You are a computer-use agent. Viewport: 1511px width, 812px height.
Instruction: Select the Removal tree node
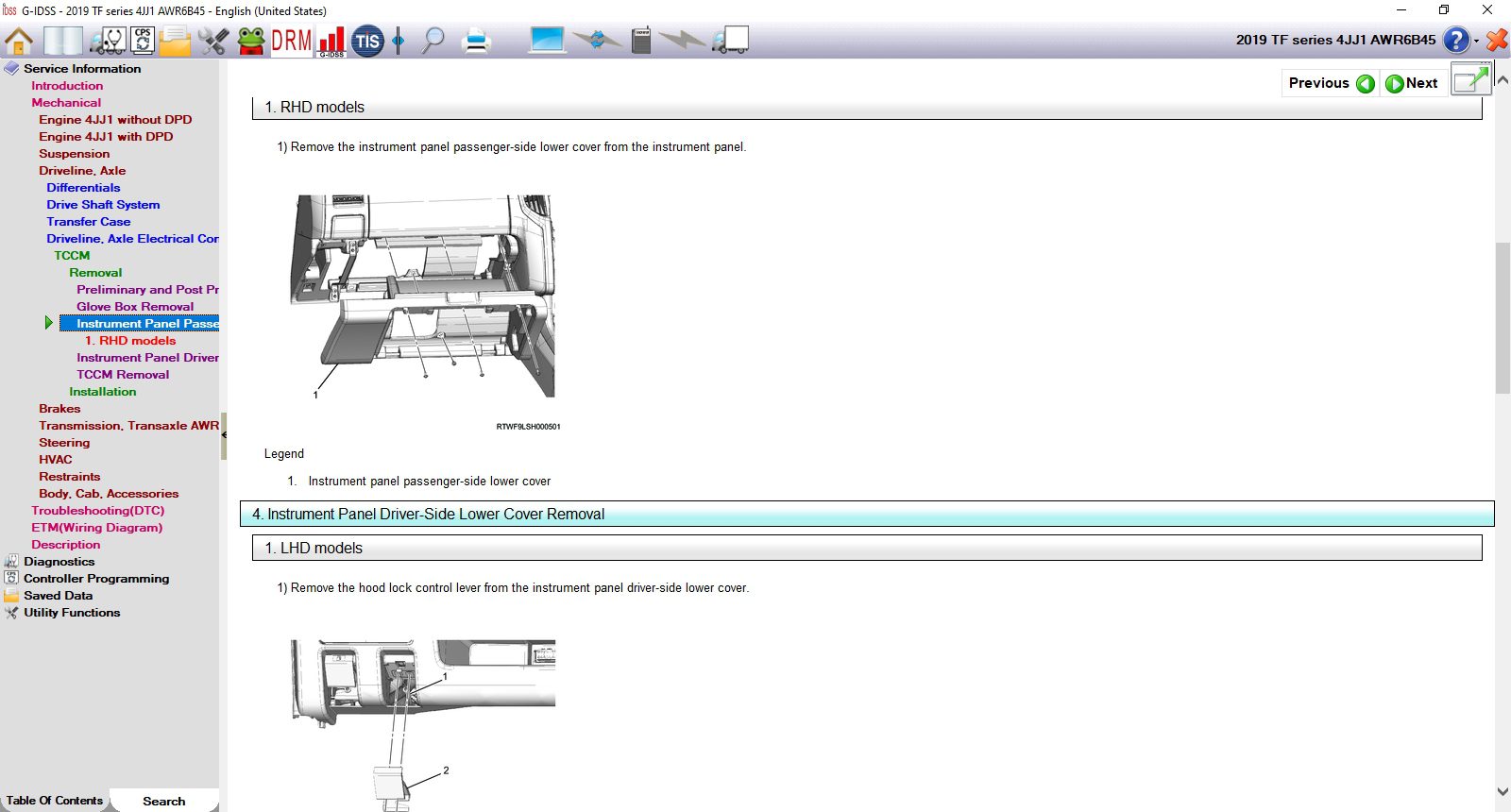coord(95,273)
